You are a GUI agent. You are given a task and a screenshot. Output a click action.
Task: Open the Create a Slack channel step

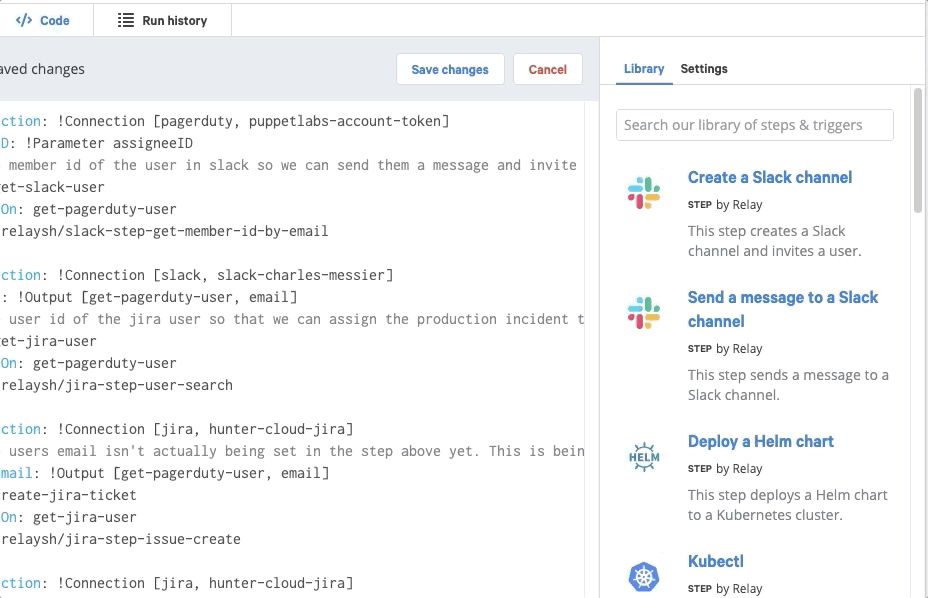pyautogui.click(x=770, y=177)
